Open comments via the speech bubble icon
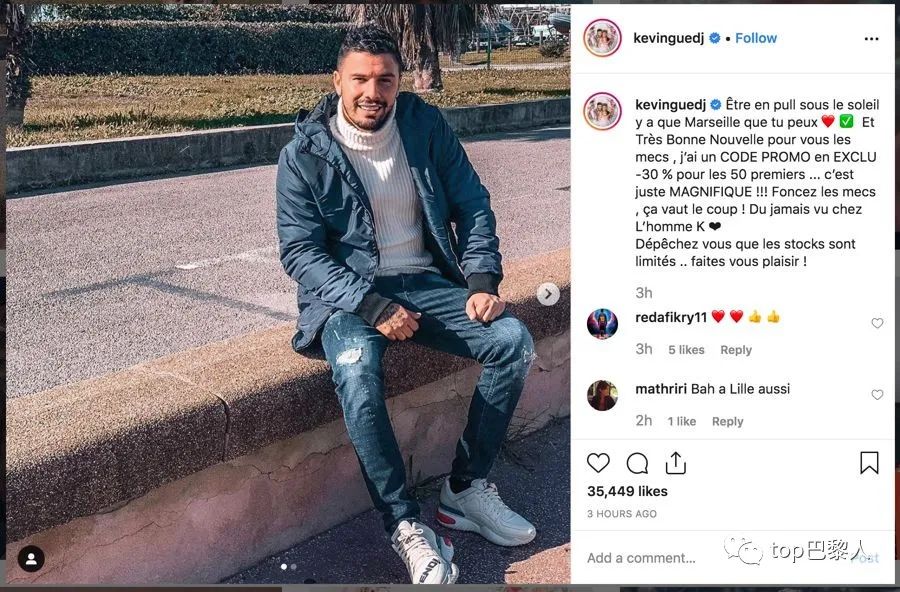 tap(637, 463)
